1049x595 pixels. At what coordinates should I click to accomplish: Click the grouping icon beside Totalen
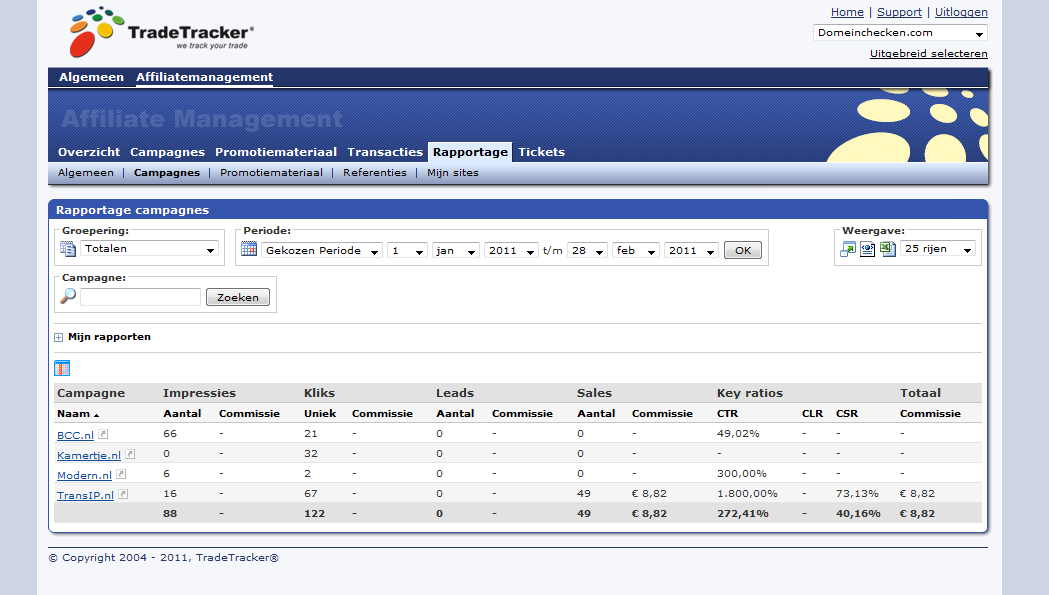click(68, 249)
